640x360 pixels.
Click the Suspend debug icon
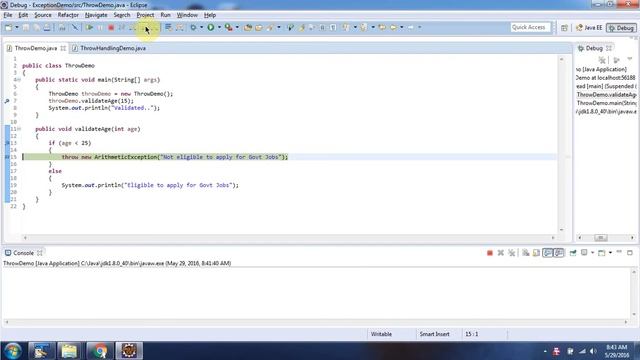[x=100, y=27]
